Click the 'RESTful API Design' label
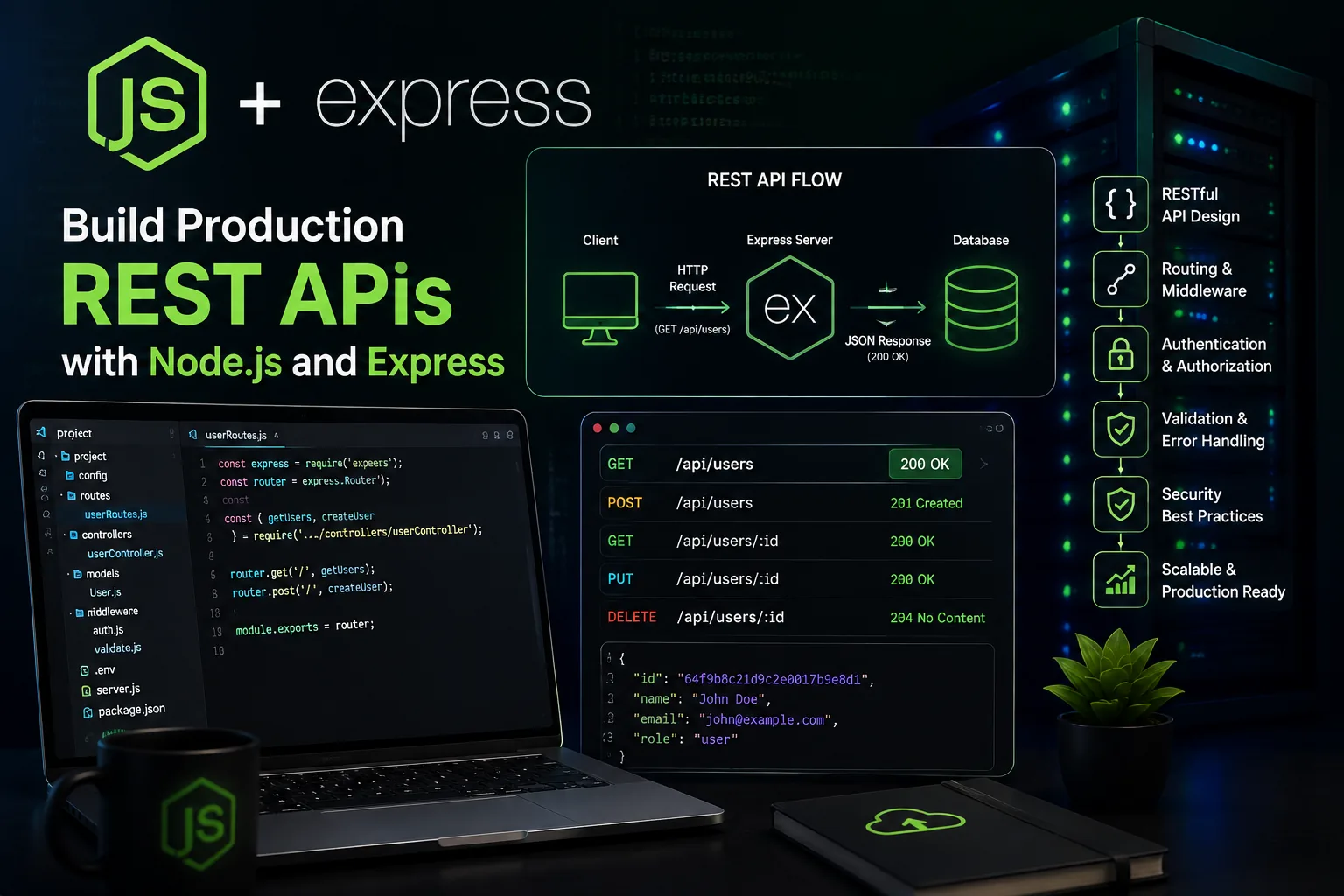 pos(1200,205)
